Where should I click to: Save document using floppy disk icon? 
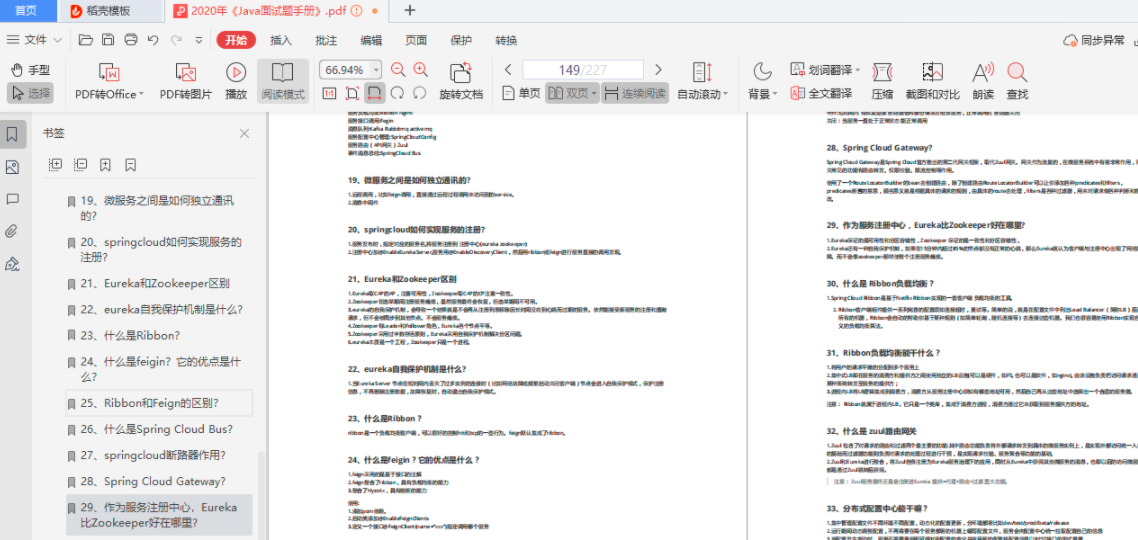[108, 40]
